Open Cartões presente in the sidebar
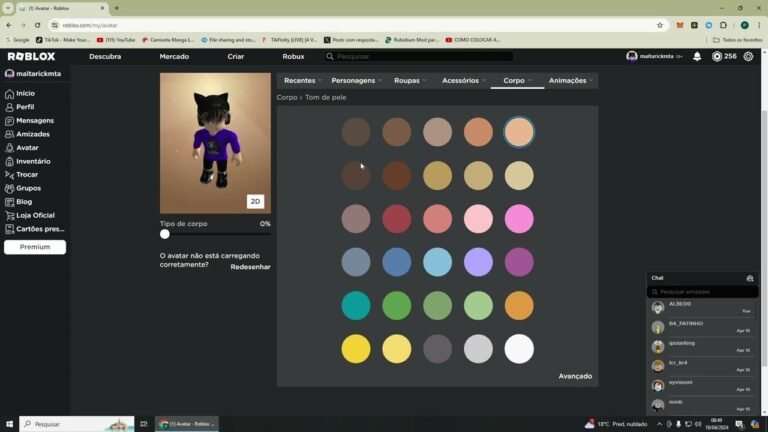The height and width of the screenshot is (432, 768). 34,229
